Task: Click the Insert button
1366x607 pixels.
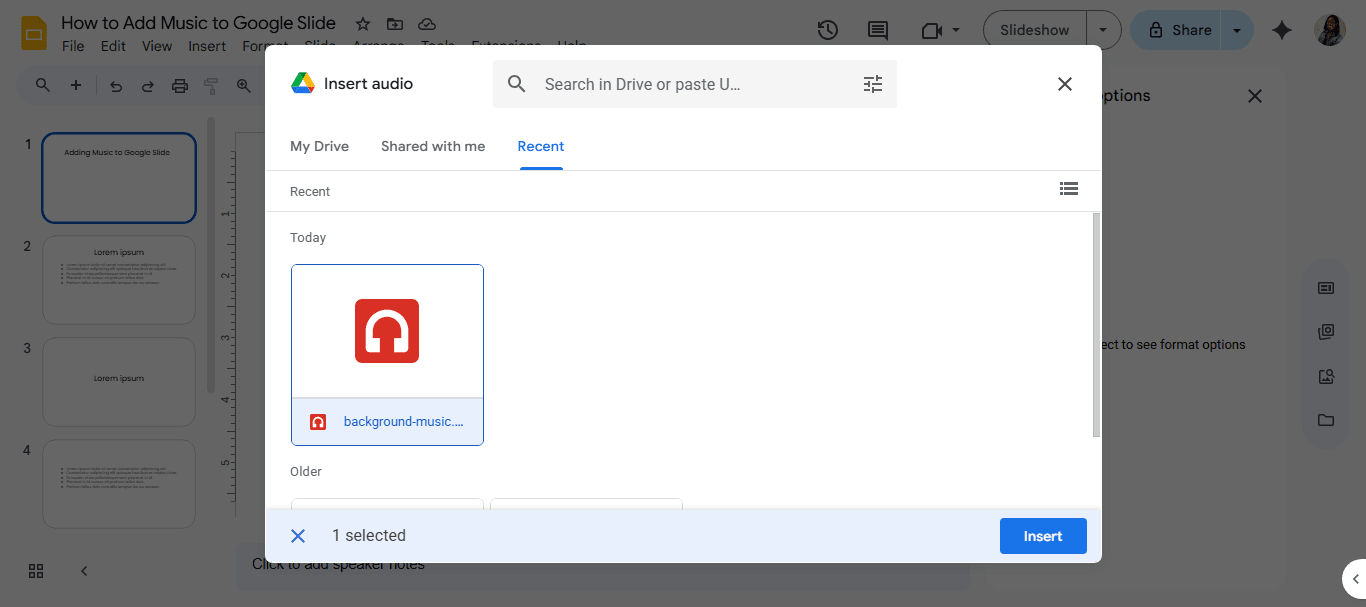Action: click(x=1043, y=536)
